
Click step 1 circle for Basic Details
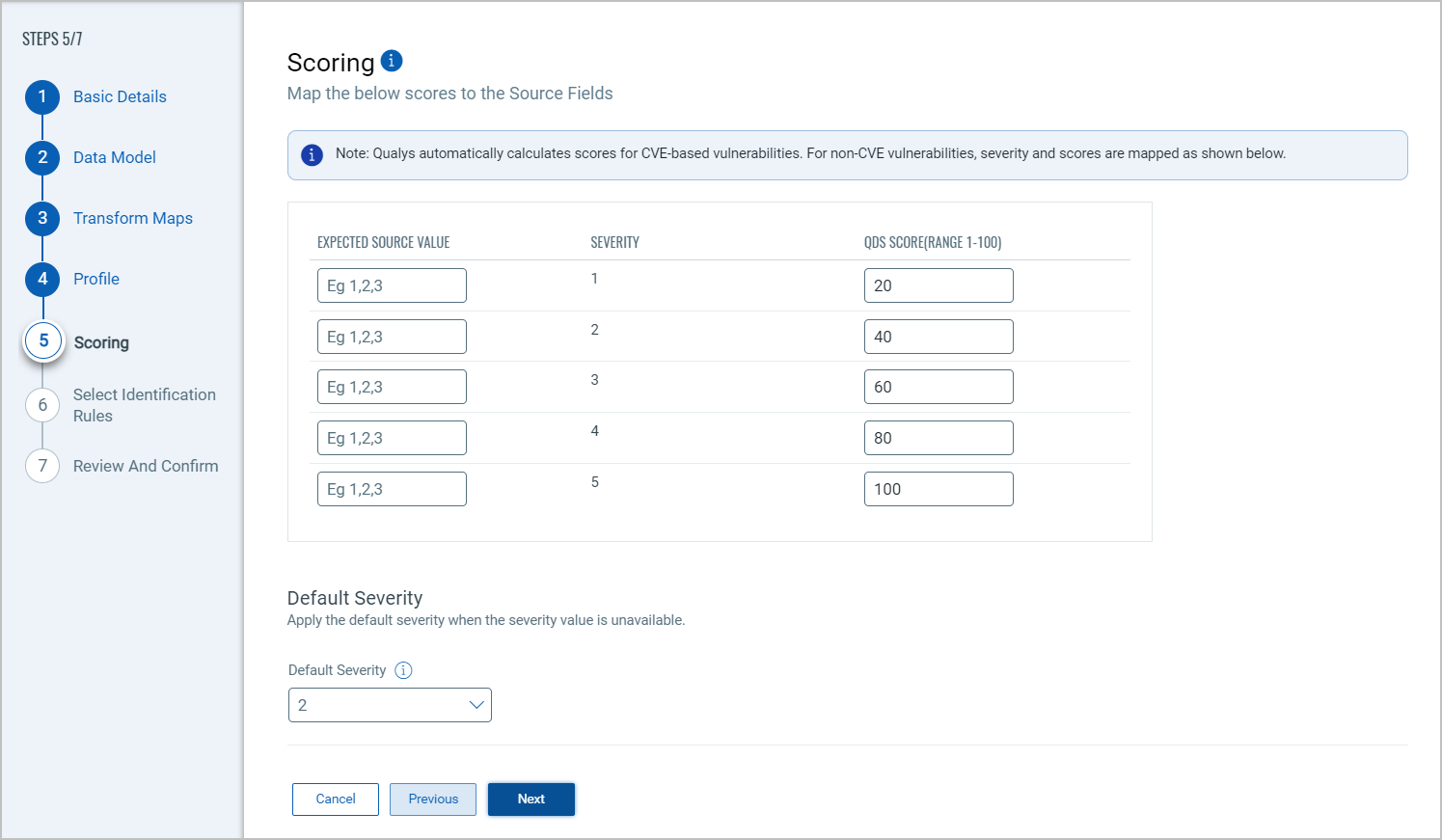pos(42,96)
